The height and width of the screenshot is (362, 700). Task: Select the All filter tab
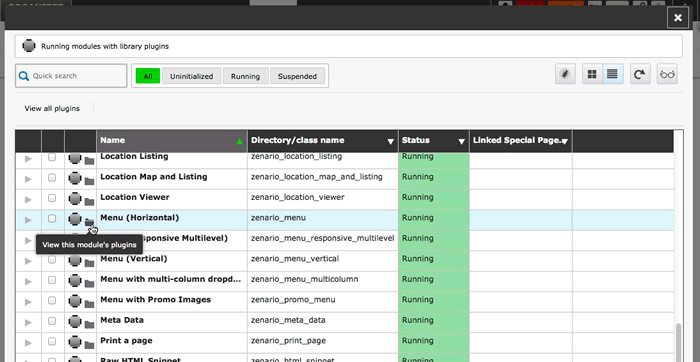pos(148,76)
